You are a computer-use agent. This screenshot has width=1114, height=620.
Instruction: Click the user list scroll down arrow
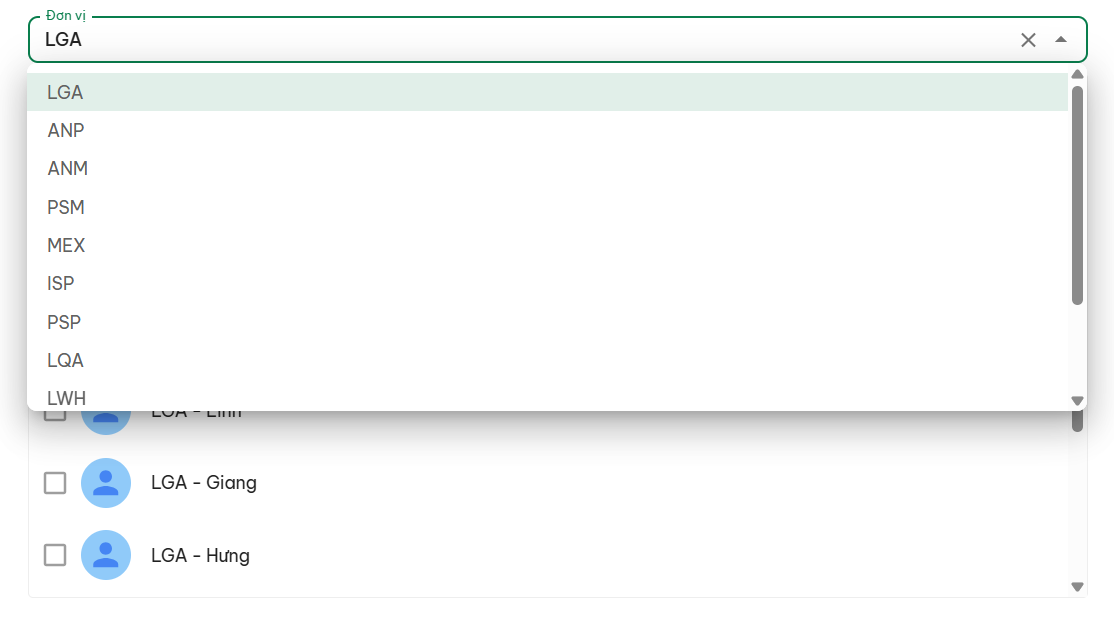[x=1077, y=587]
